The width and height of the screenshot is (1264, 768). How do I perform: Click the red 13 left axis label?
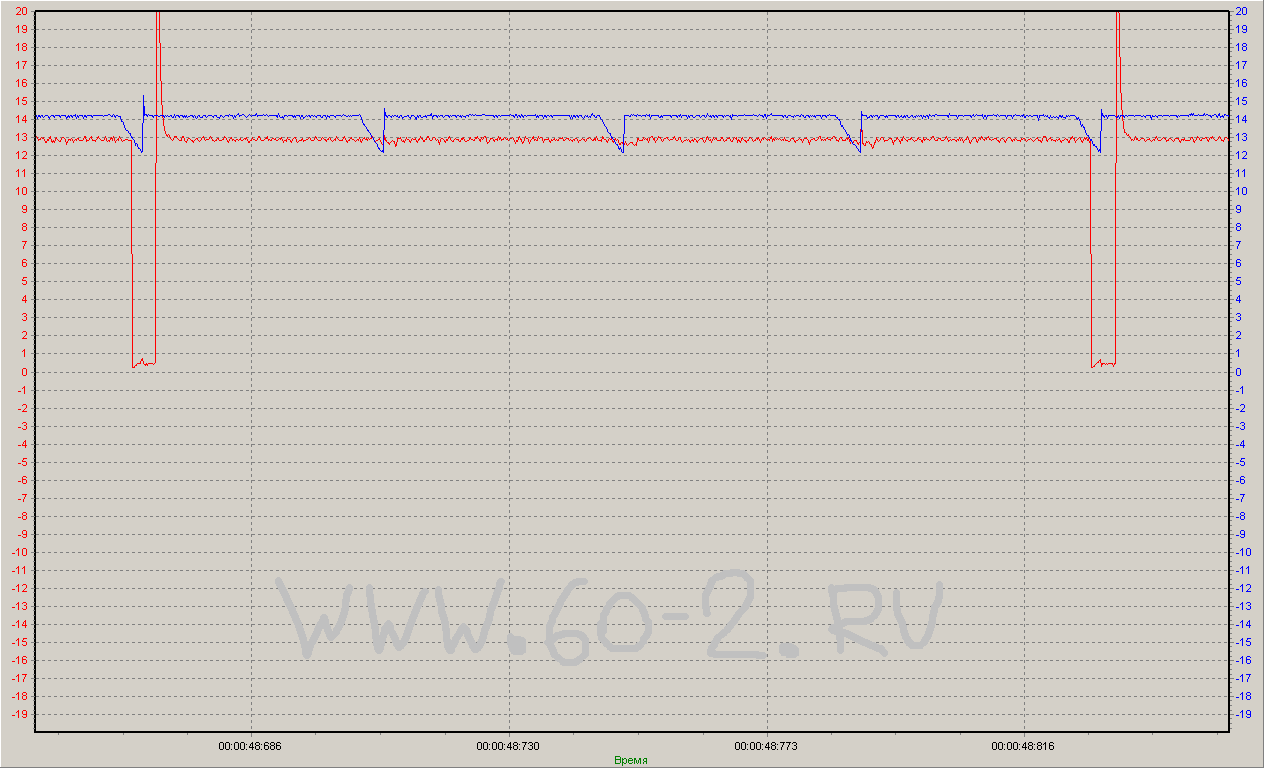click(x=20, y=137)
